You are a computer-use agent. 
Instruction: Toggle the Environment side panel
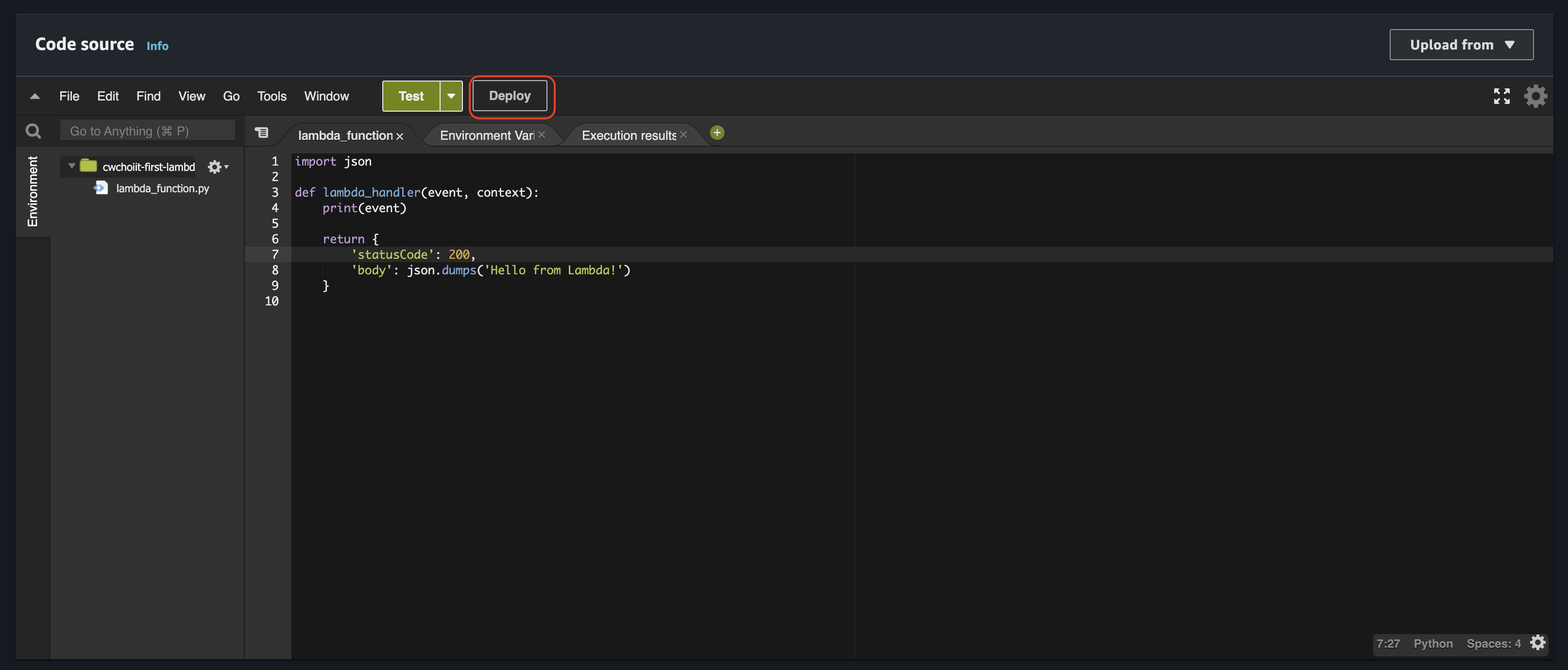click(x=32, y=191)
